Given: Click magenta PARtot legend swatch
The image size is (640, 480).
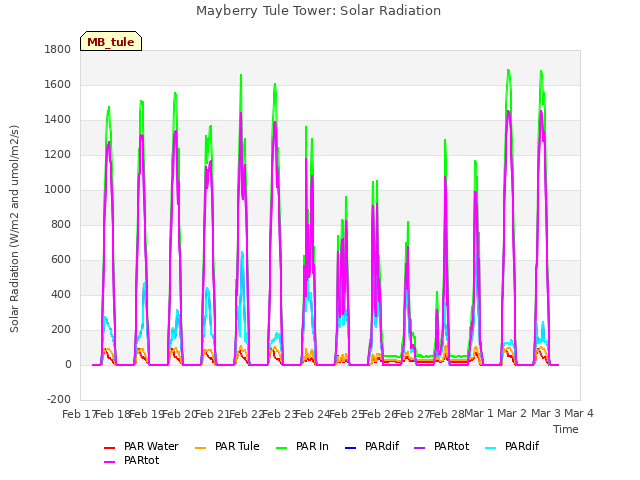Looking at the screenshot, I should (x=110, y=462).
